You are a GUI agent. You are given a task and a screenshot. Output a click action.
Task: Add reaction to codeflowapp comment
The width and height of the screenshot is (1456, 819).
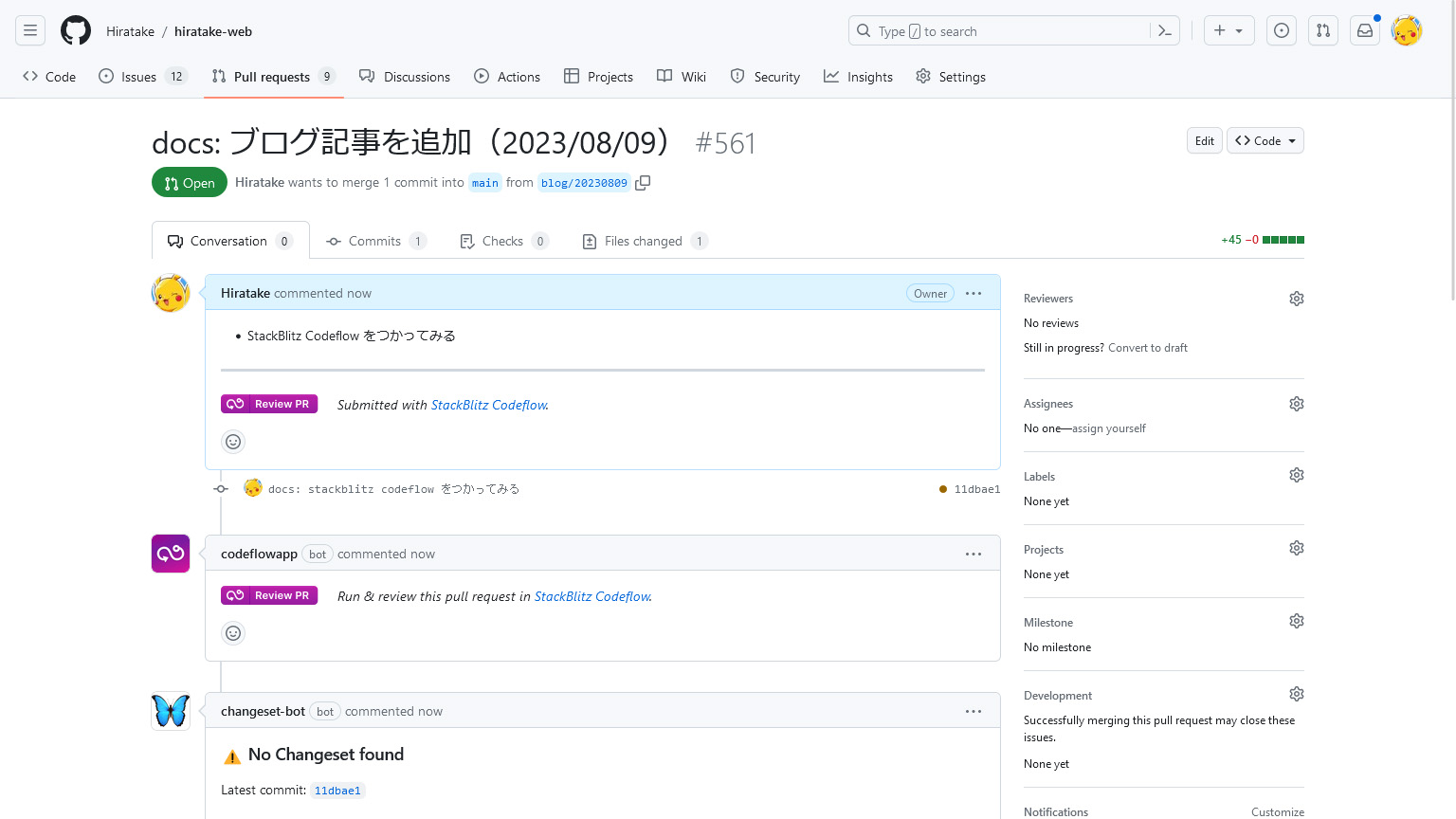click(233, 633)
